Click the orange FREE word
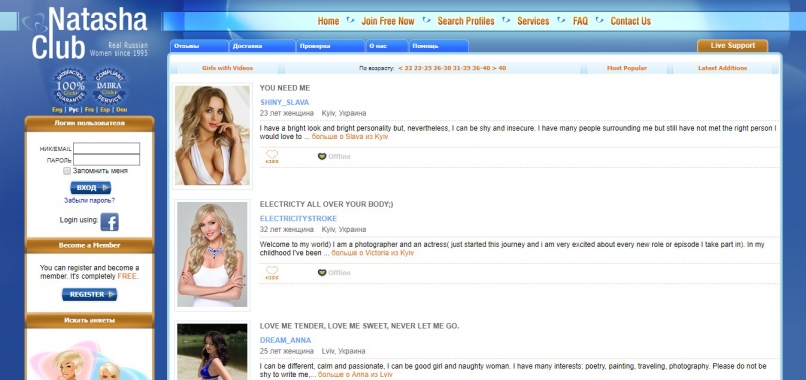The width and height of the screenshot is (806, 380). tap(127, 276)
